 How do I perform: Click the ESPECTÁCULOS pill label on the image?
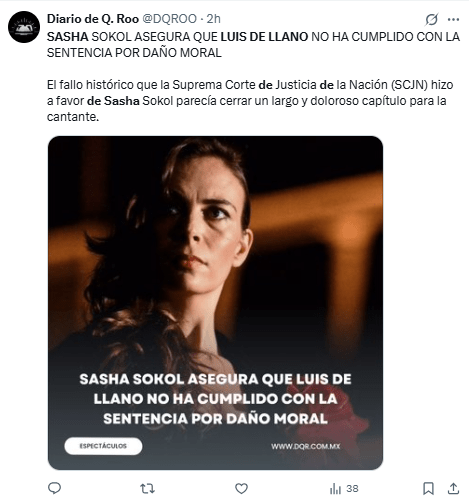[x=103, y=446]
